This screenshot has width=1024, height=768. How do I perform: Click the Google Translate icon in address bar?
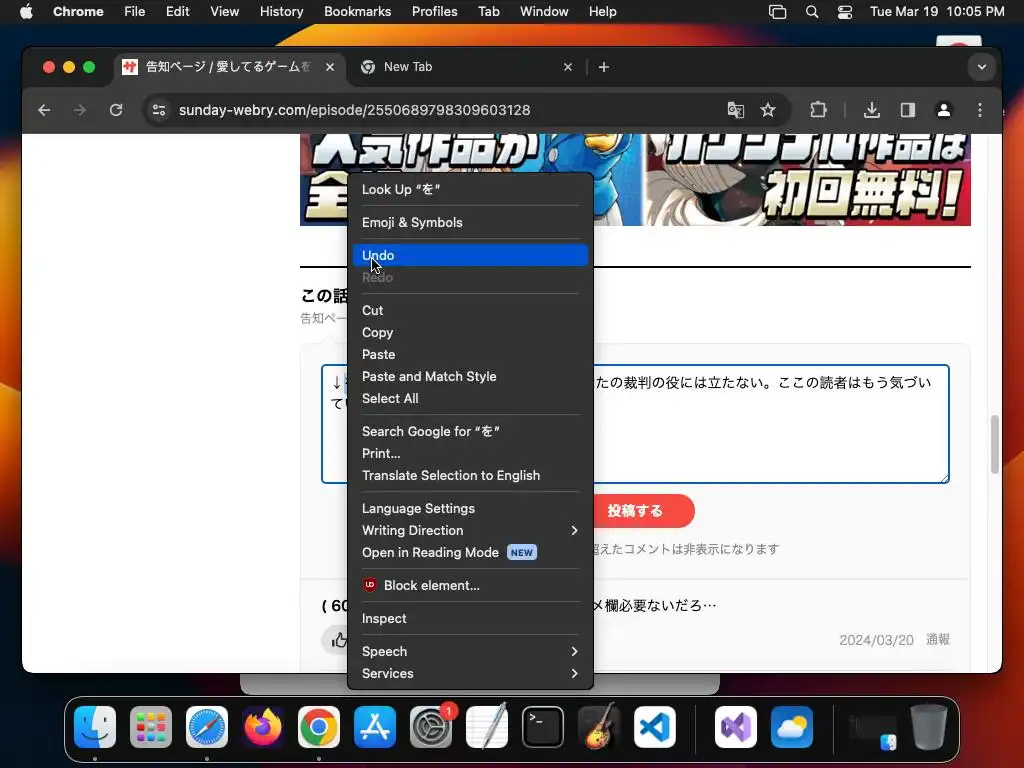736,110
